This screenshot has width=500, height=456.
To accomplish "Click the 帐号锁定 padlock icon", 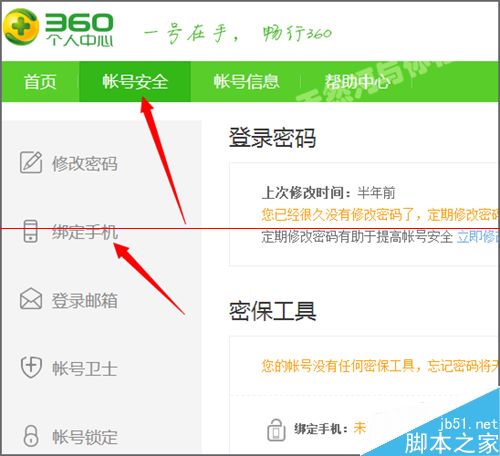I will point(31,435).
